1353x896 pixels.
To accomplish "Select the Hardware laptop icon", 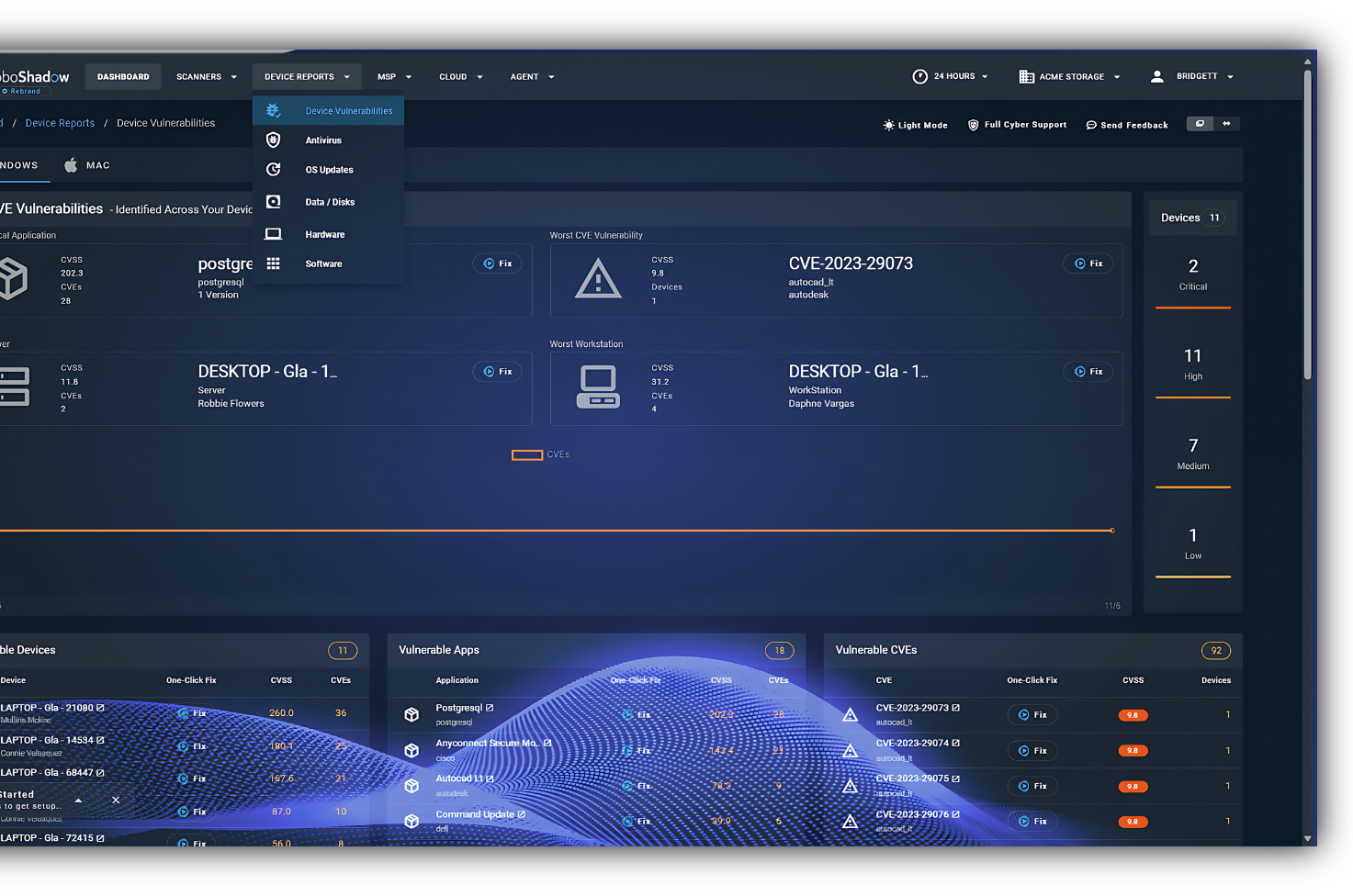I will (273, 233).
